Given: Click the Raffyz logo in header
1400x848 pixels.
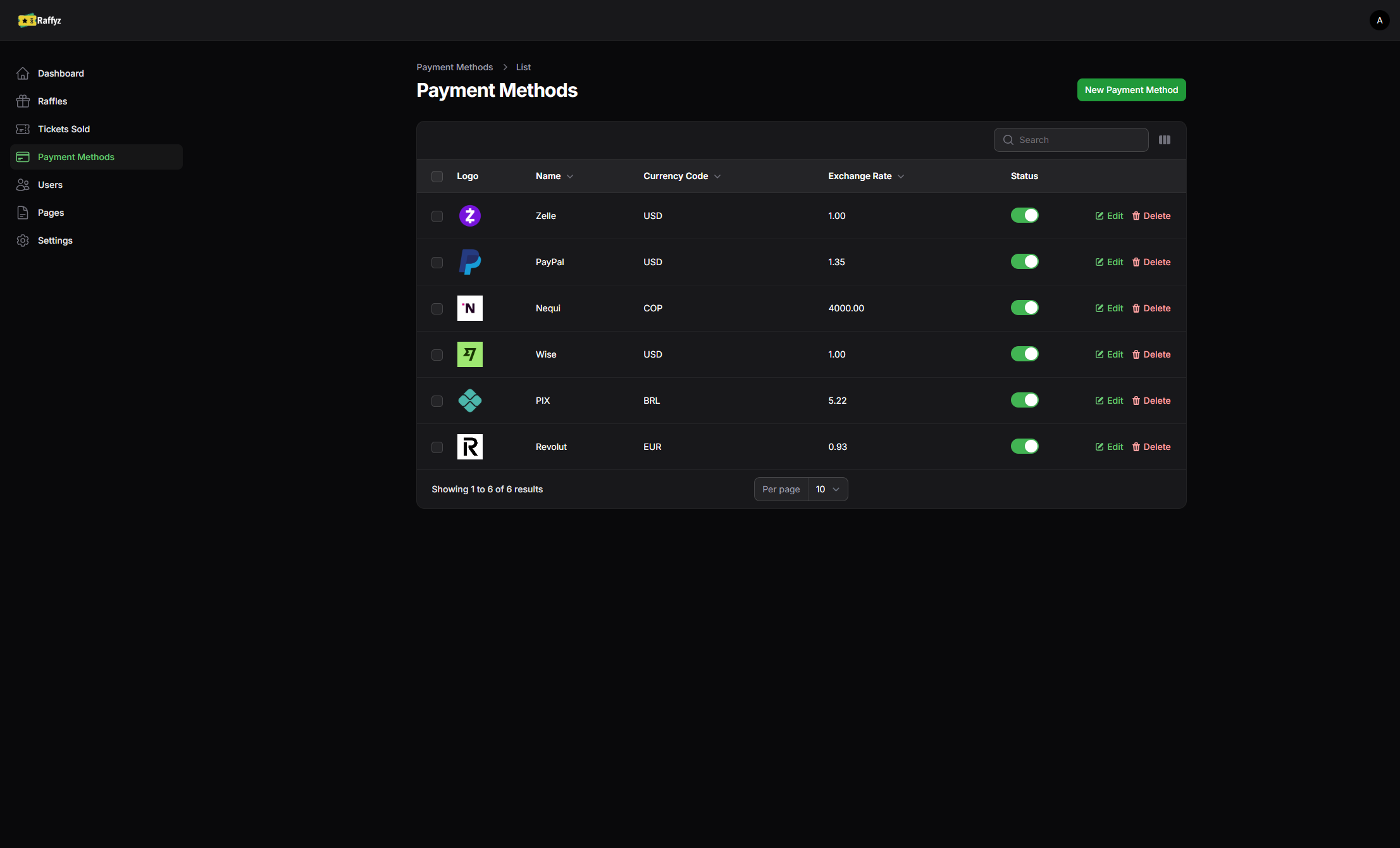Looking at the screenshot, I should point(39,20).
